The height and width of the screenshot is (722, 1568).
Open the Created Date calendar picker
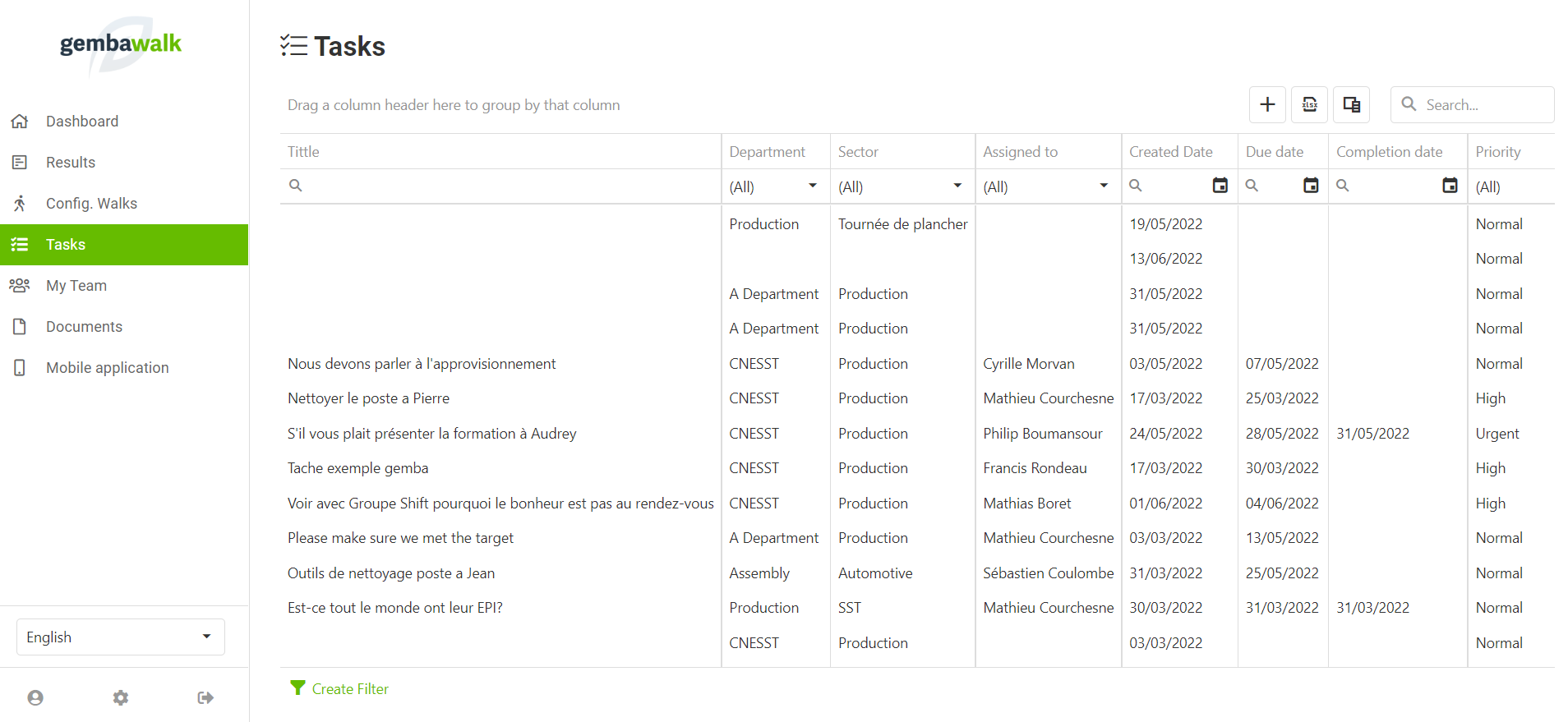[x=1220, y=186]
